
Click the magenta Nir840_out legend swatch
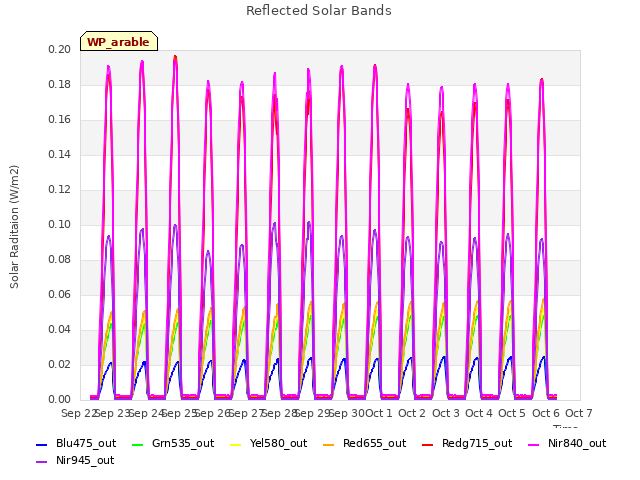tap(534, 444)
